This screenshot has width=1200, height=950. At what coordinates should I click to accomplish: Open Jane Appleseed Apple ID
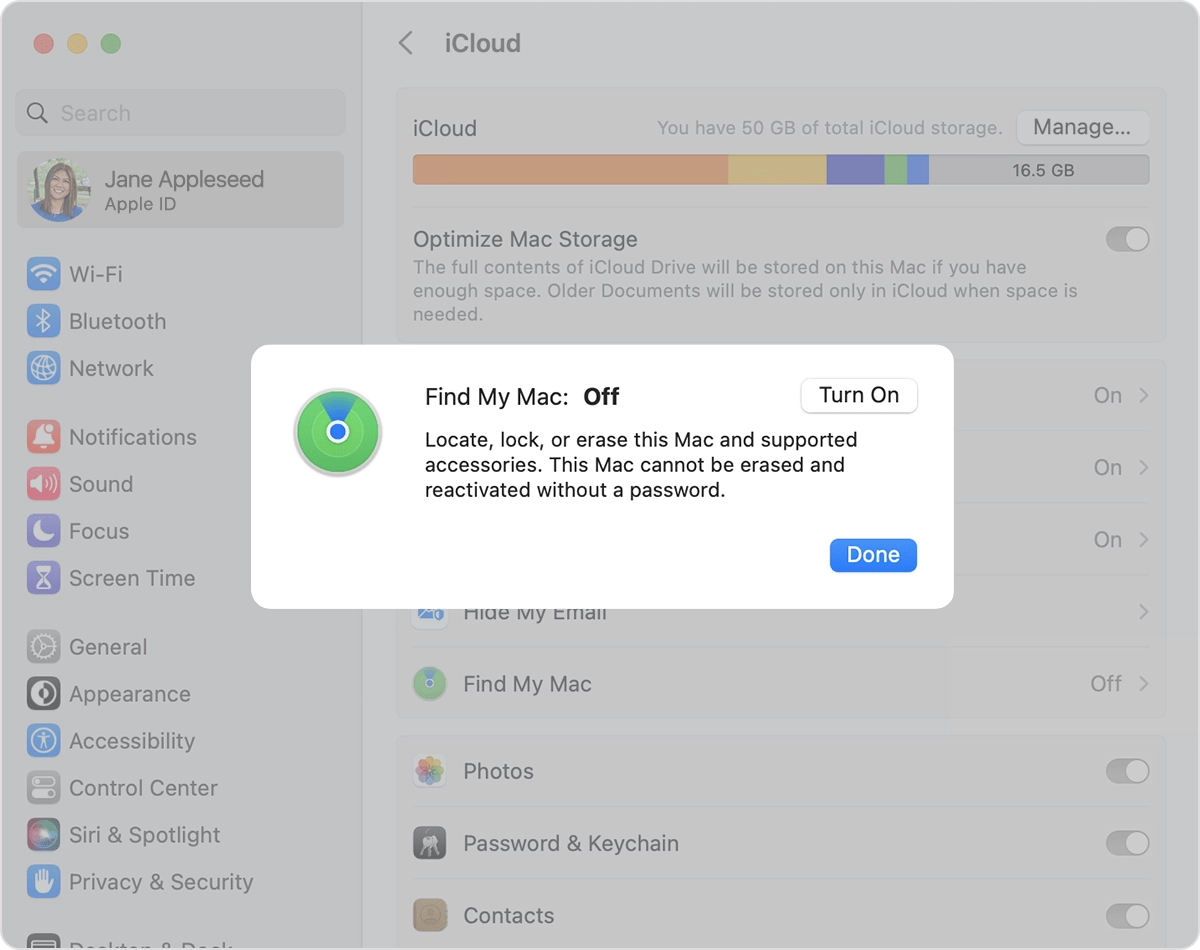[181, 190]
